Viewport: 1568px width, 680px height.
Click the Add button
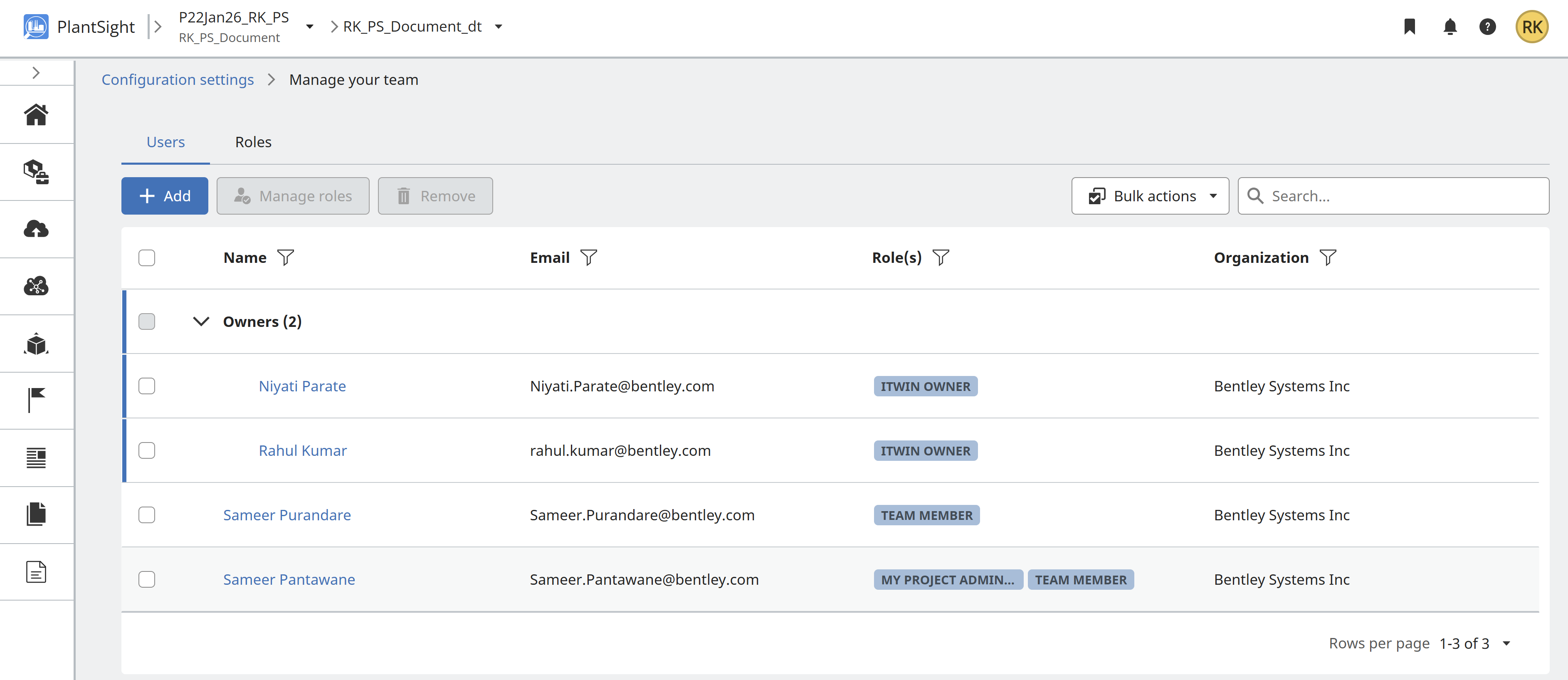pos(164,196)
